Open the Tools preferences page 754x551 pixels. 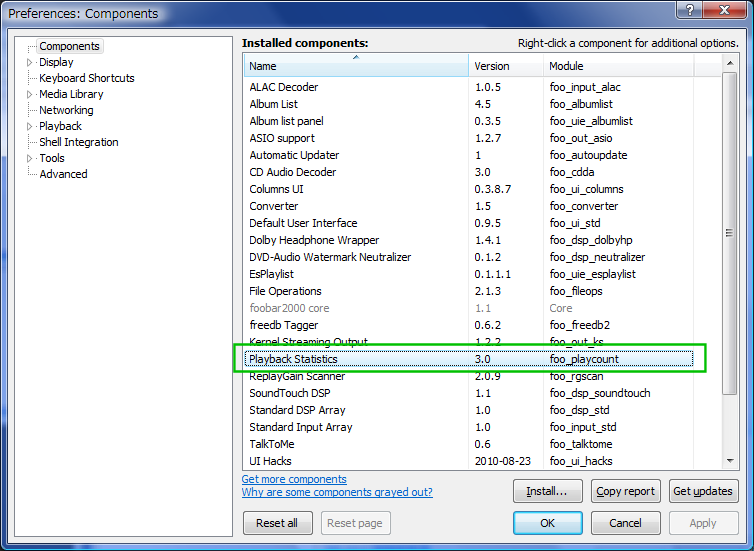tap(51, 158)
